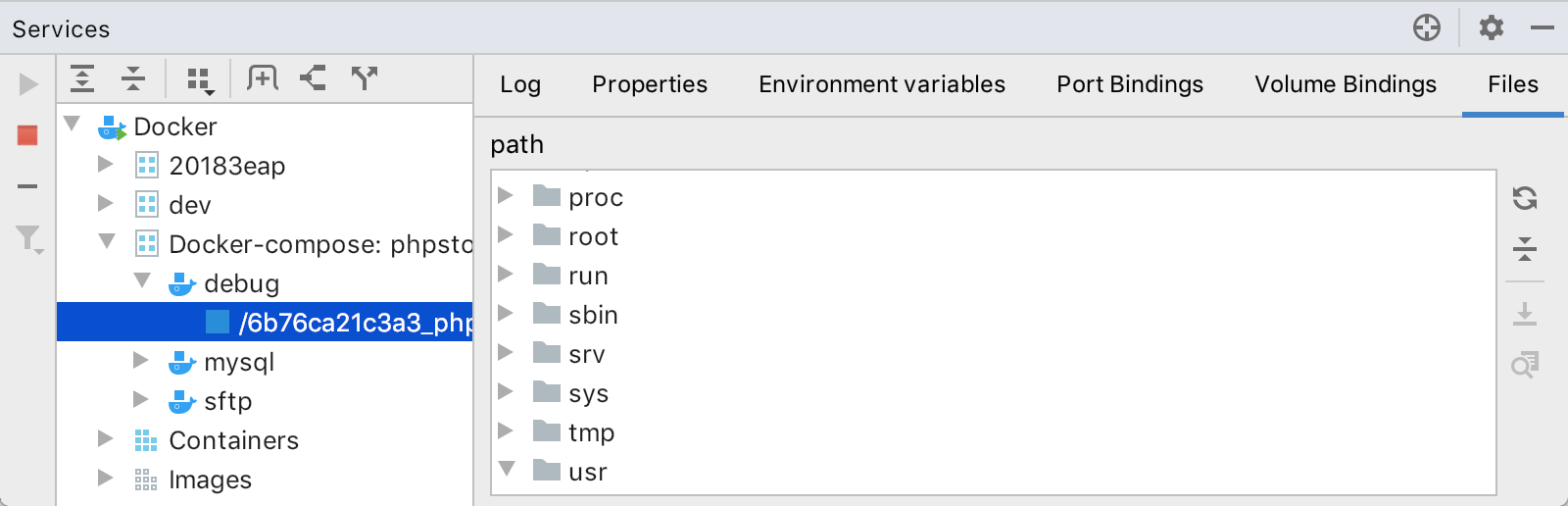Select the tmp folder
The width and height of the screenshot is (1568, 506).
click(591, 432)
